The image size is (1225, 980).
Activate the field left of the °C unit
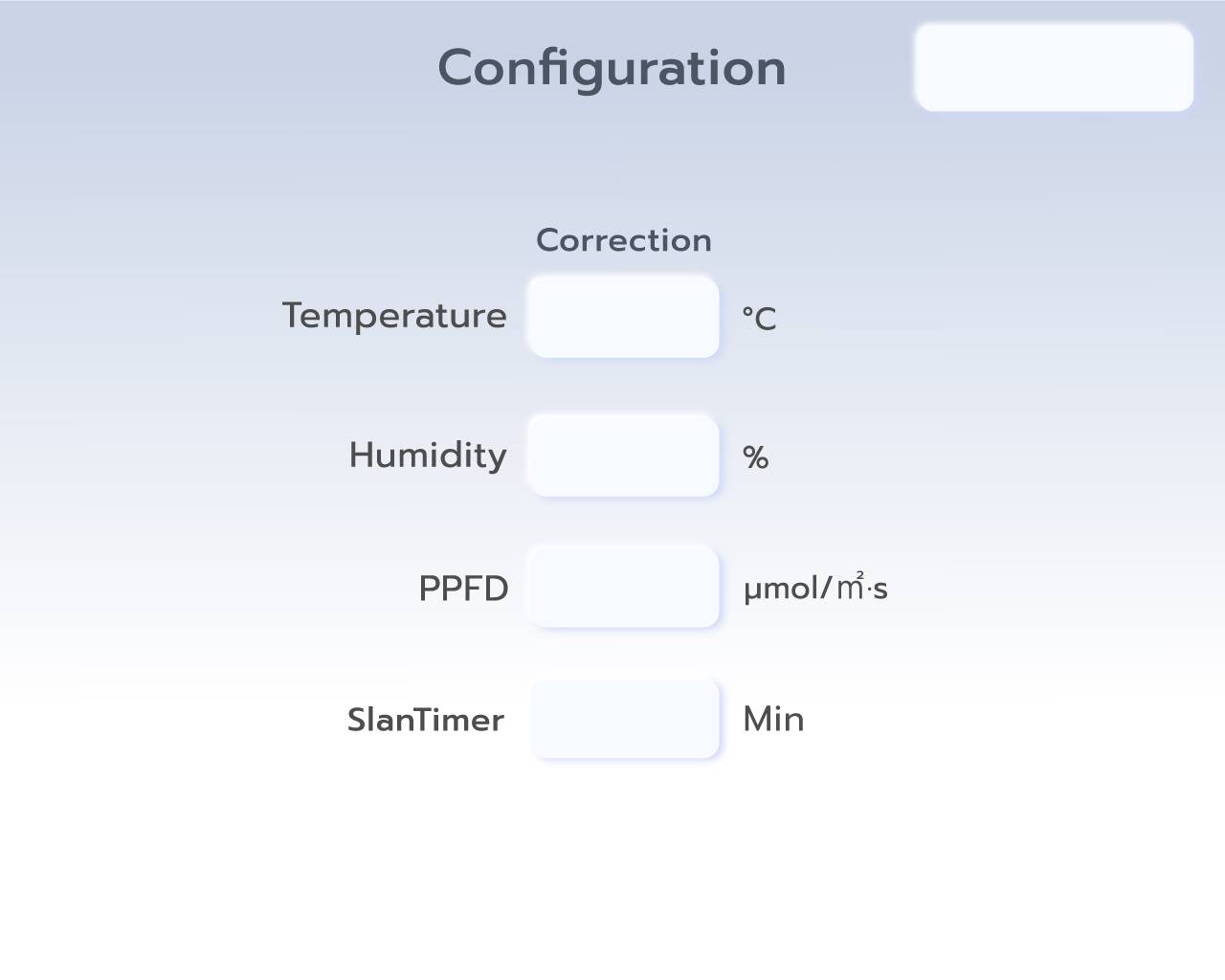coord(623,317)
